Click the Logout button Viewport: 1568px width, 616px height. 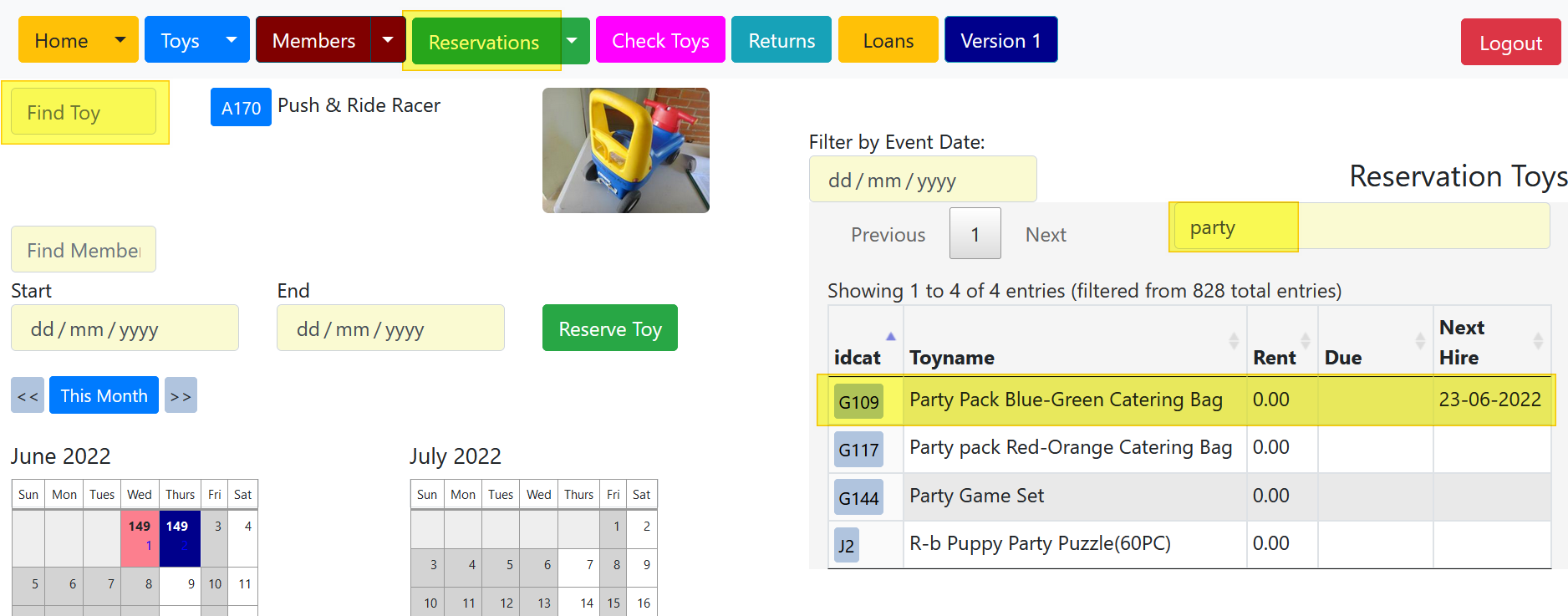coord(1509,43)
